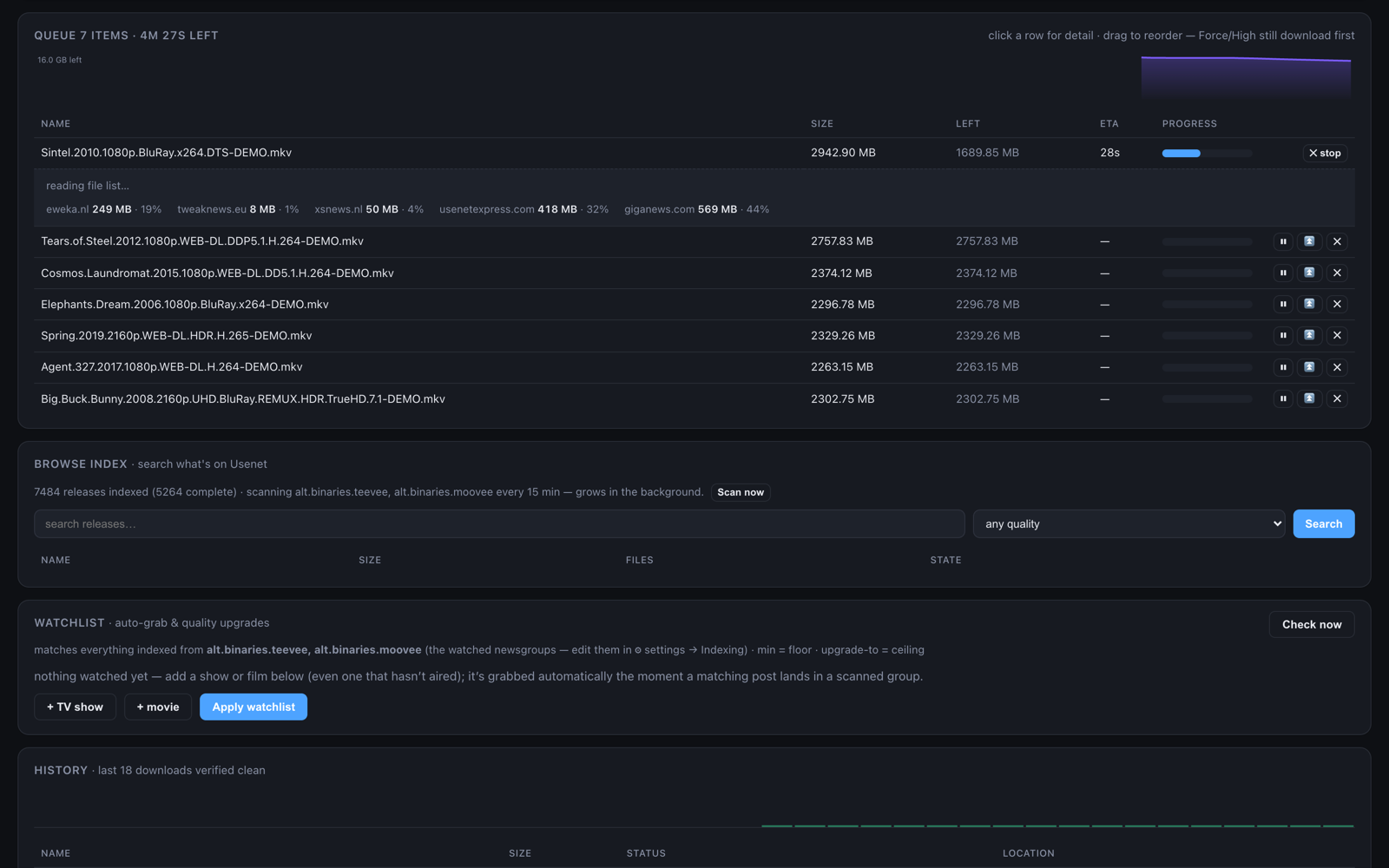Remove Tears.of.Steel from the queue
Screen dimensions: 1389x868
tap(1337, 241)
